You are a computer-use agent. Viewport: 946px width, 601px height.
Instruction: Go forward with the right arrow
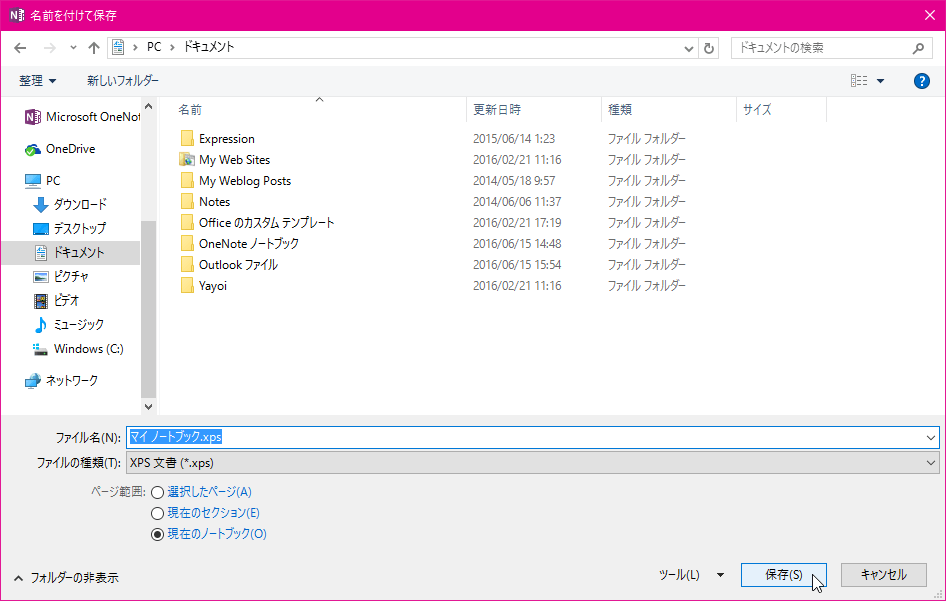point(49,48)
